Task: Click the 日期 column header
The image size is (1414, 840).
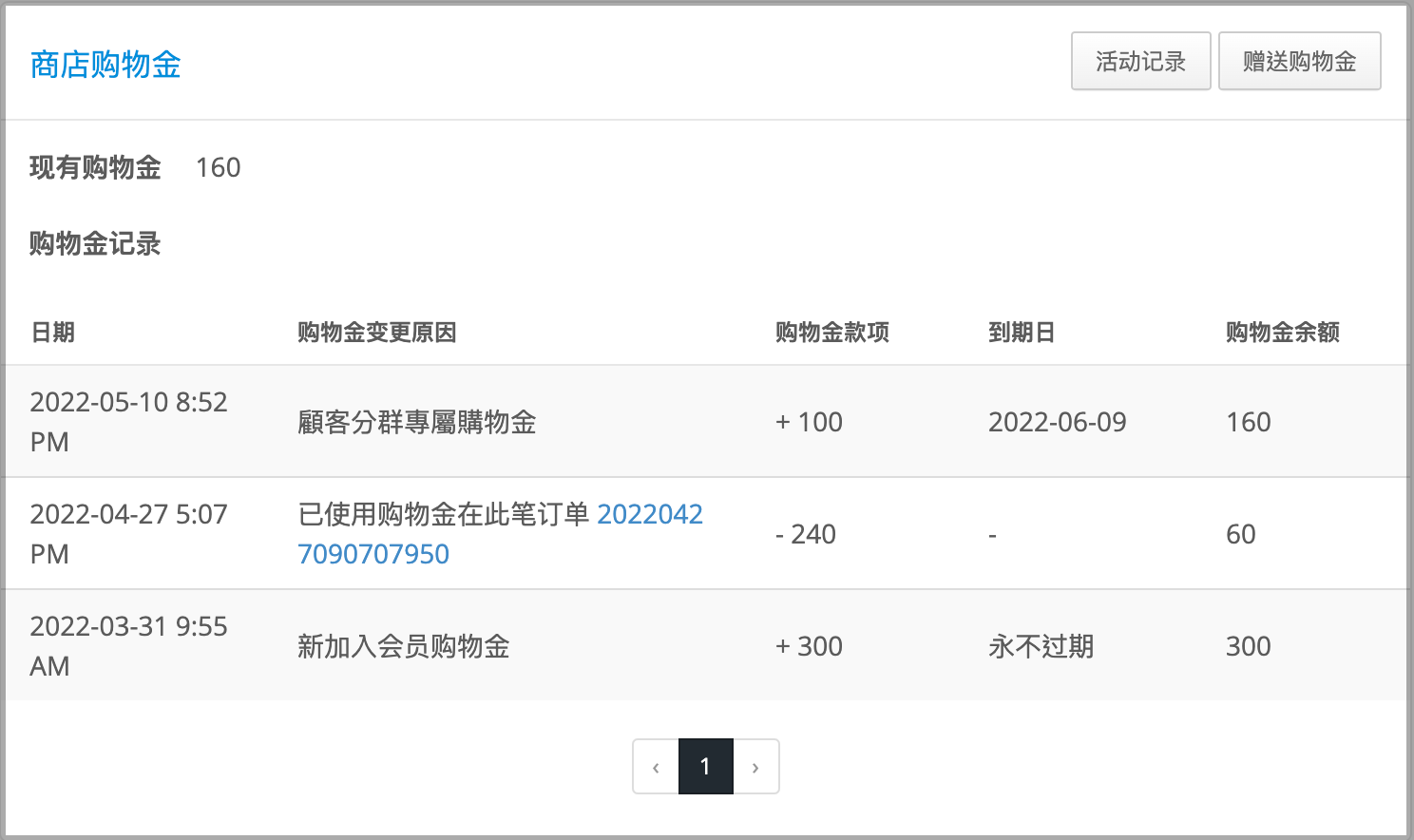Action: (x=52, y=332)
